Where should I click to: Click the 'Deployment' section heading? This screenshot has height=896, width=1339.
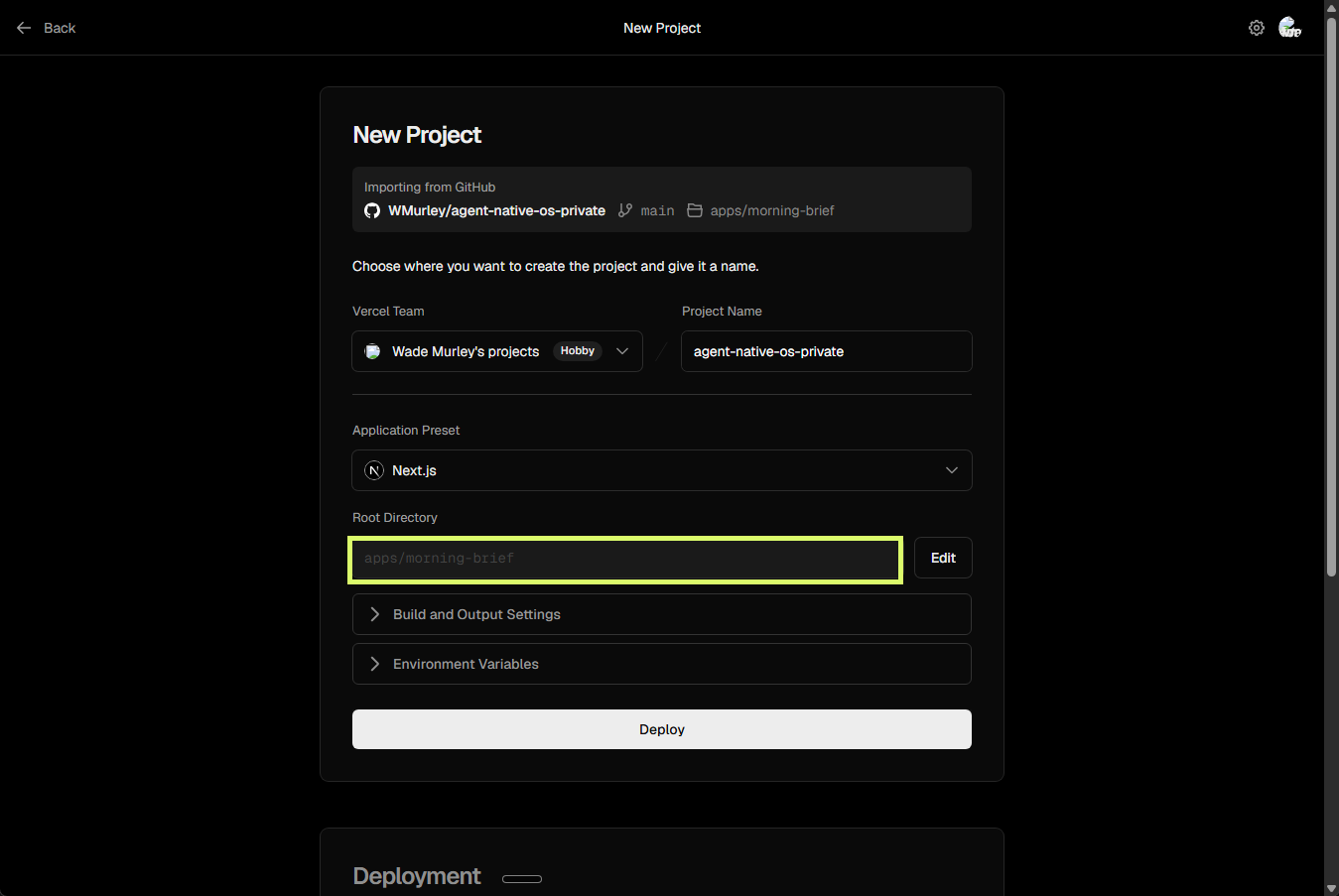coord(417,876)
